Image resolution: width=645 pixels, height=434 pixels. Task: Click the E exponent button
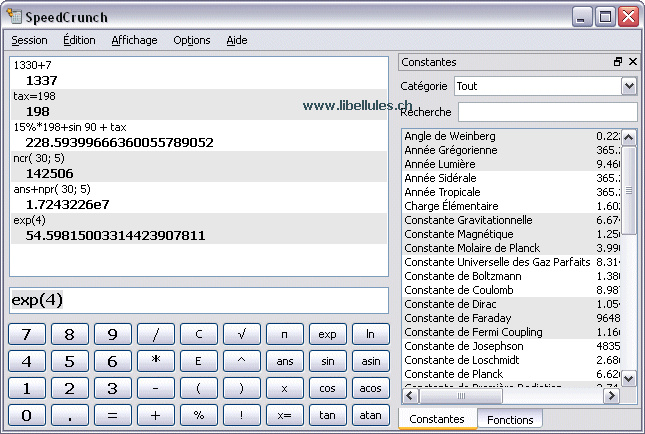coord(199,361)
